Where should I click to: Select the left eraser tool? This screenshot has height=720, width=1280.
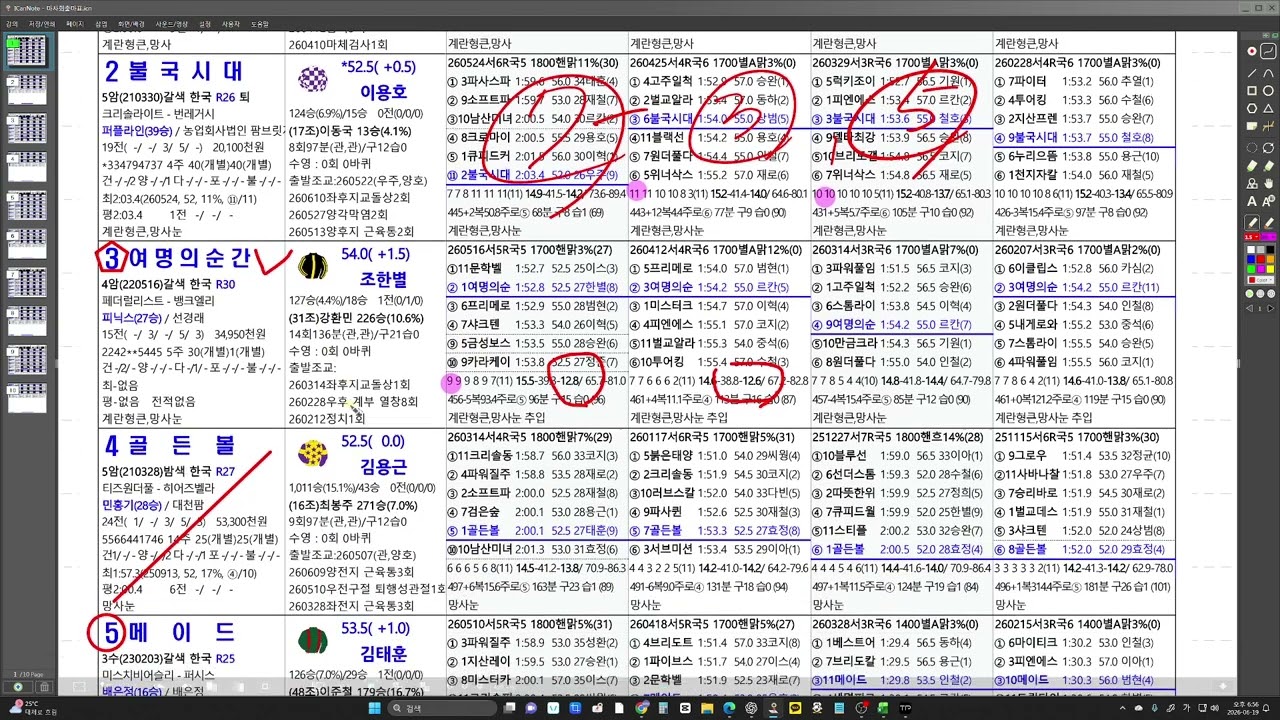pyautogui.click(x=1252, y=165)
